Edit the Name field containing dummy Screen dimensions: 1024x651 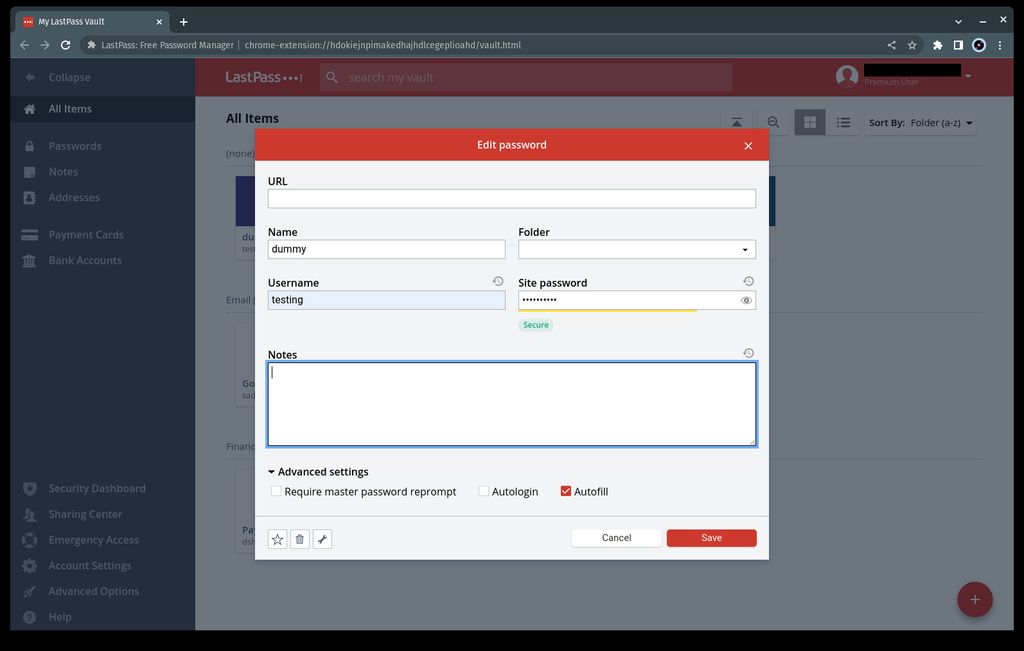[386, 249]
